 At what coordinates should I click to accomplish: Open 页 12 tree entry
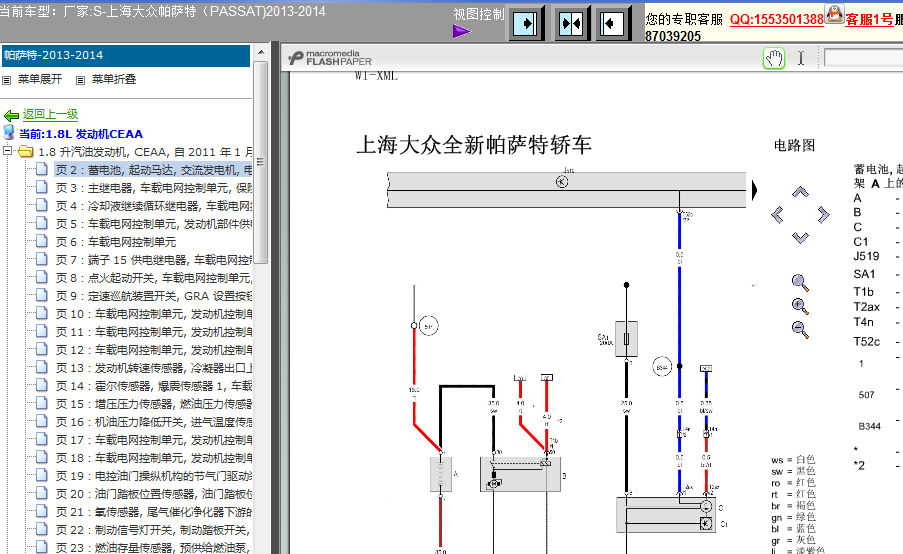click(153, 350)
